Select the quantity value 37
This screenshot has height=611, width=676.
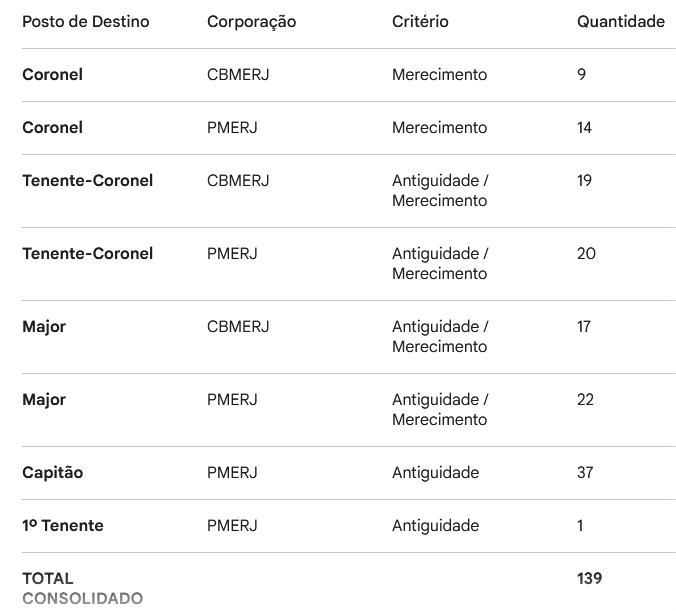point(586,472)
